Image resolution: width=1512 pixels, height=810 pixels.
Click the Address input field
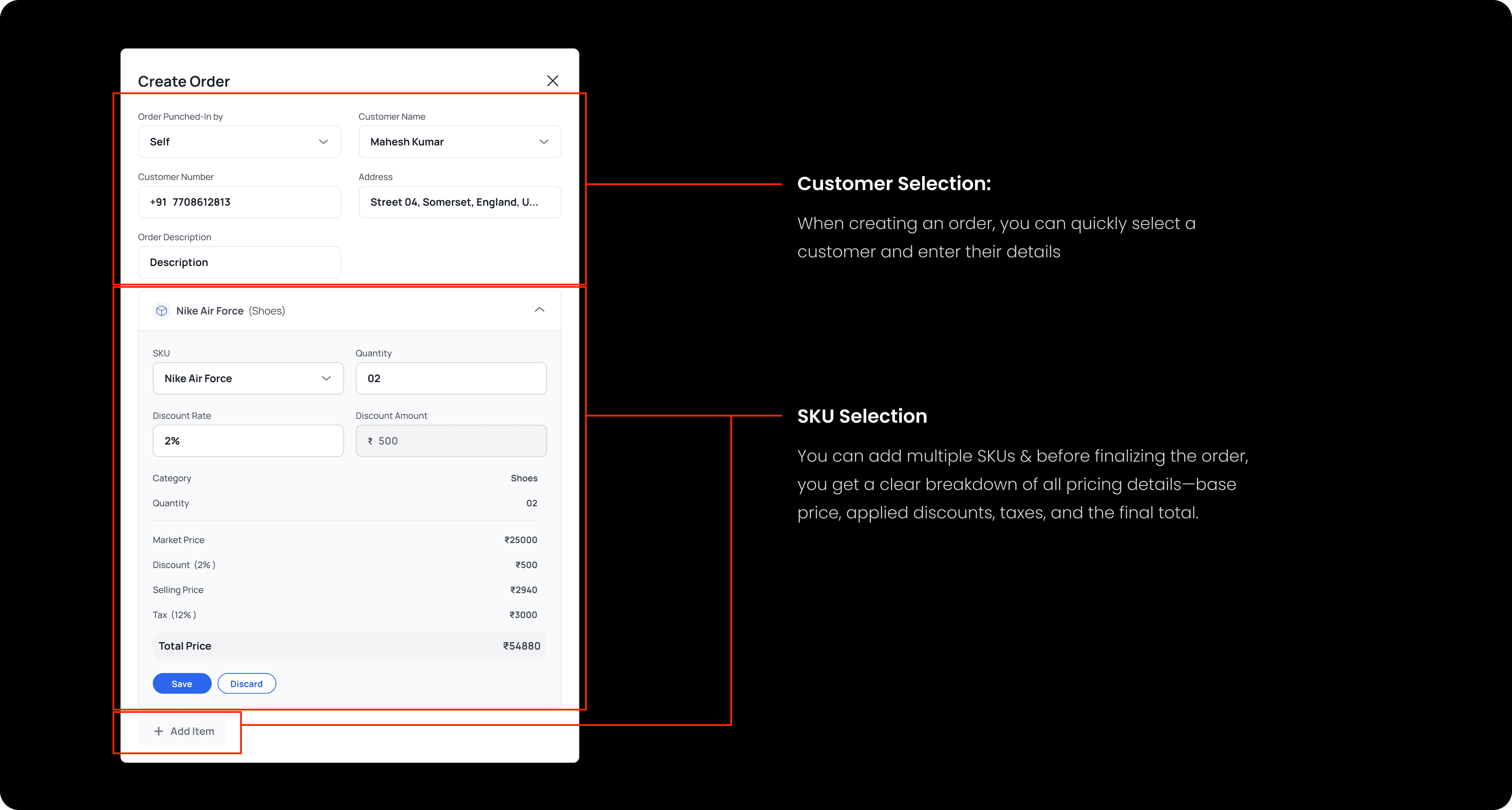460,203
